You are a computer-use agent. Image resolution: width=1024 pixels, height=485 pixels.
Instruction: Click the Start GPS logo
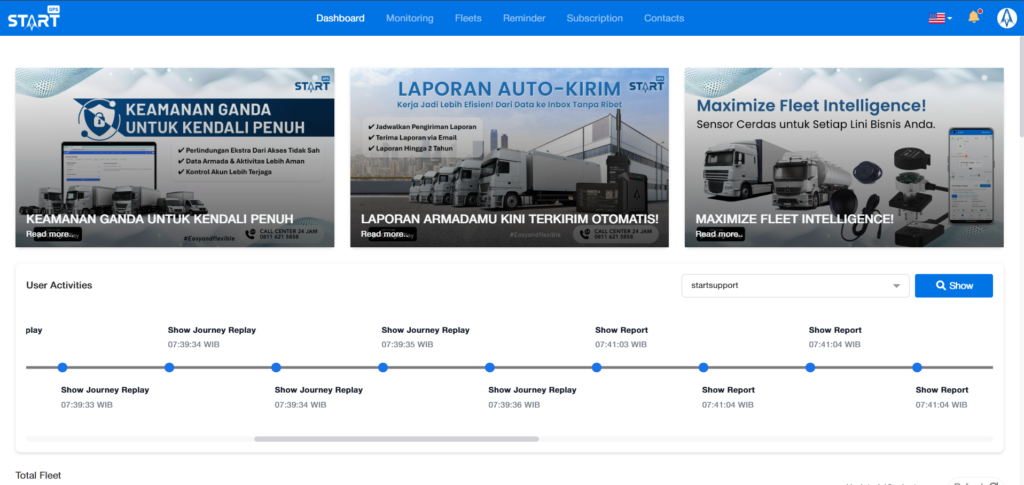34,18
